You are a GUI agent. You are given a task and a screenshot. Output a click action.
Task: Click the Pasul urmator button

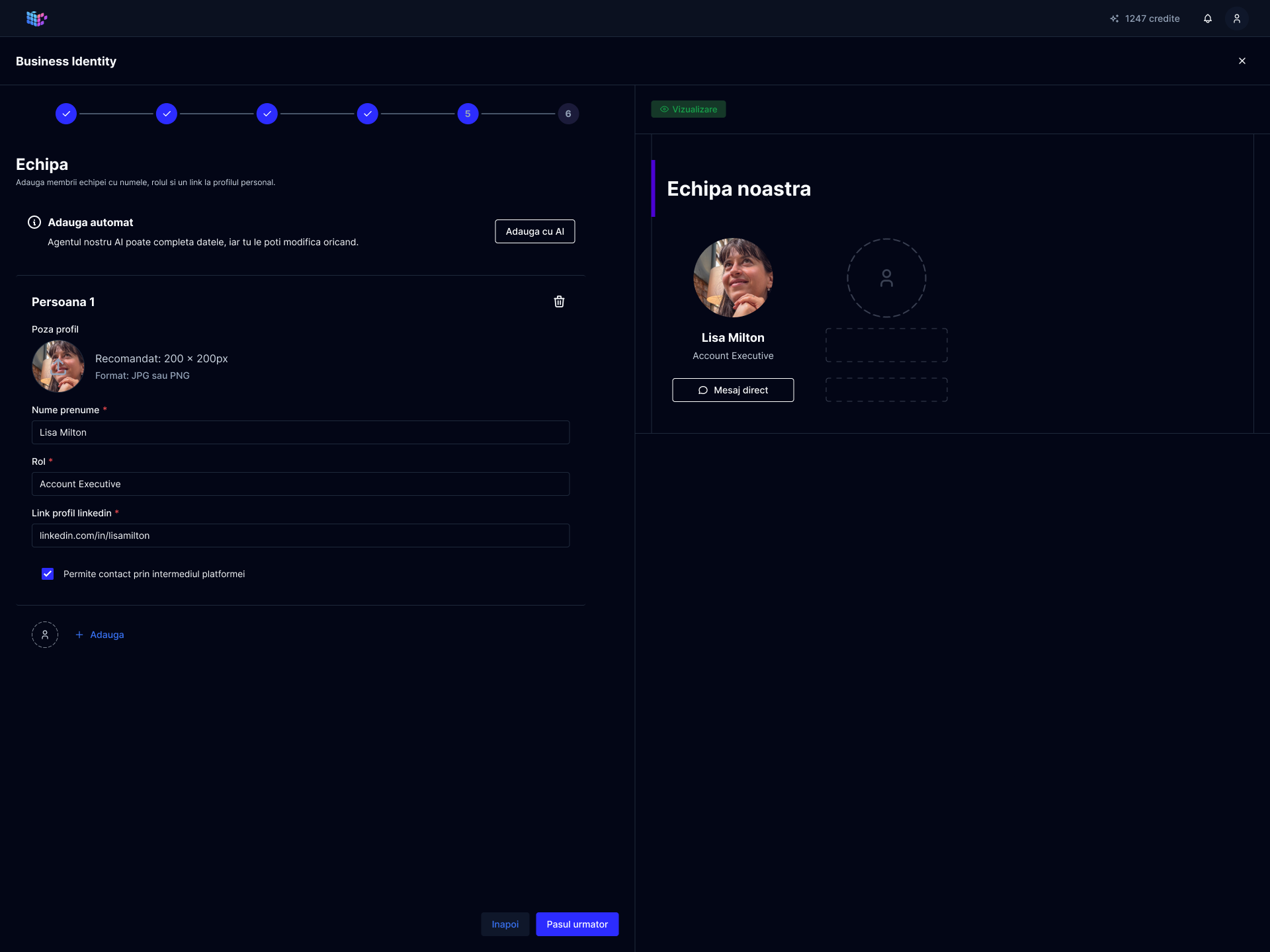[x=577, y=924]
